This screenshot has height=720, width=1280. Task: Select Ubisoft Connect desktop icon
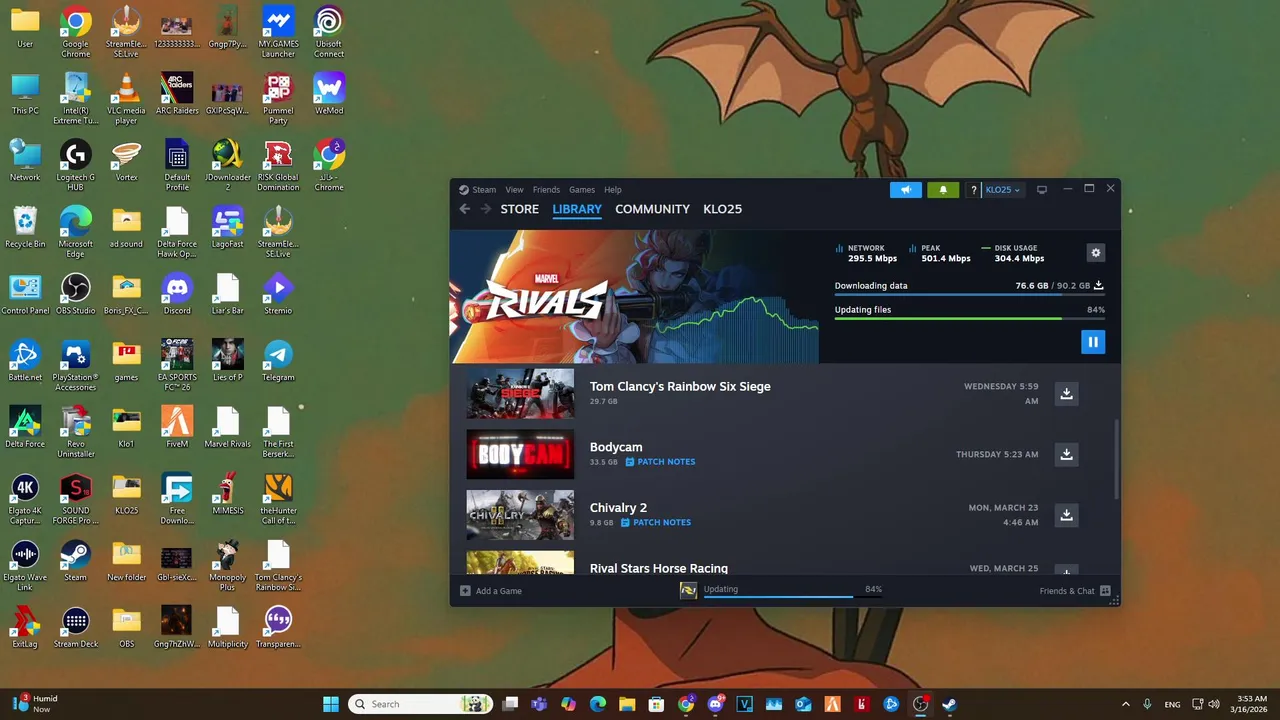[328, 32]
